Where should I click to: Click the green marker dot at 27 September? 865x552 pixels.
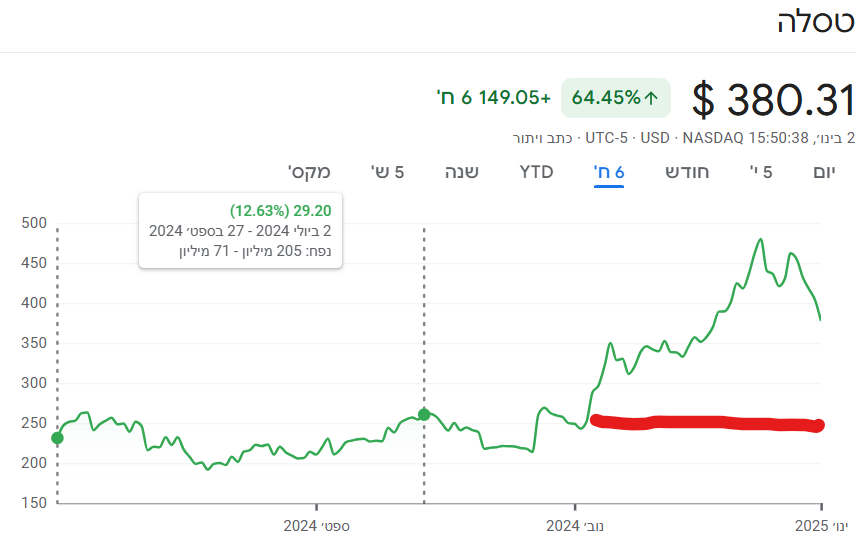424,414
